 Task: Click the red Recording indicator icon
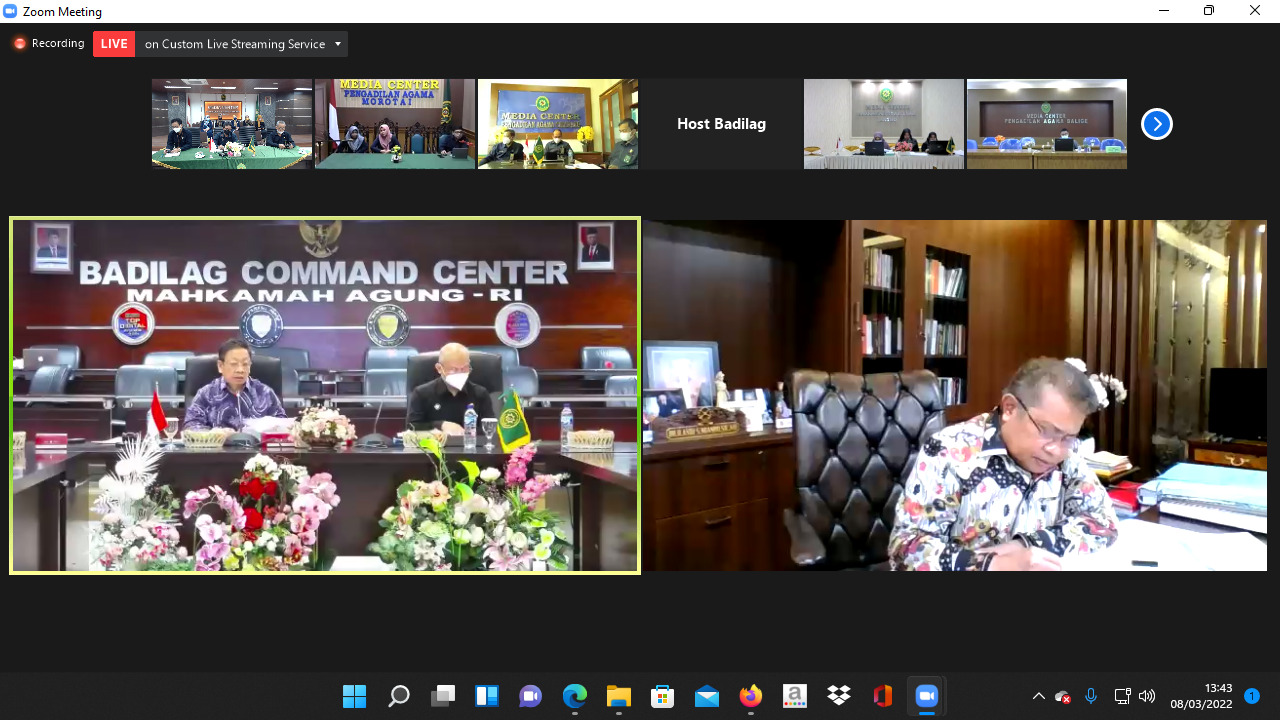[19, 44]
